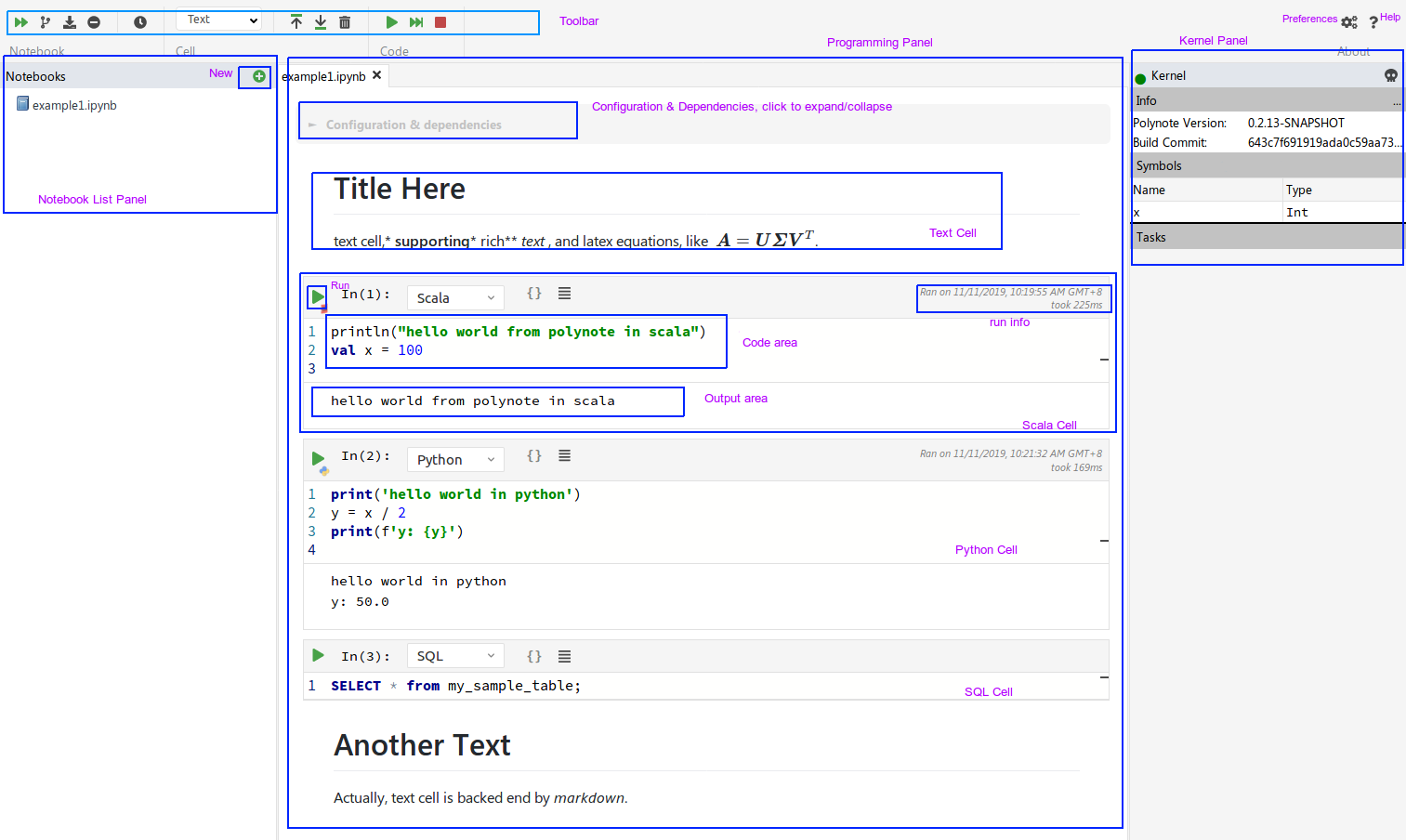Click the lines icon in the In(2) cell
The height and width of the screenshot is (840, 1406).
[x=564, y=455]
